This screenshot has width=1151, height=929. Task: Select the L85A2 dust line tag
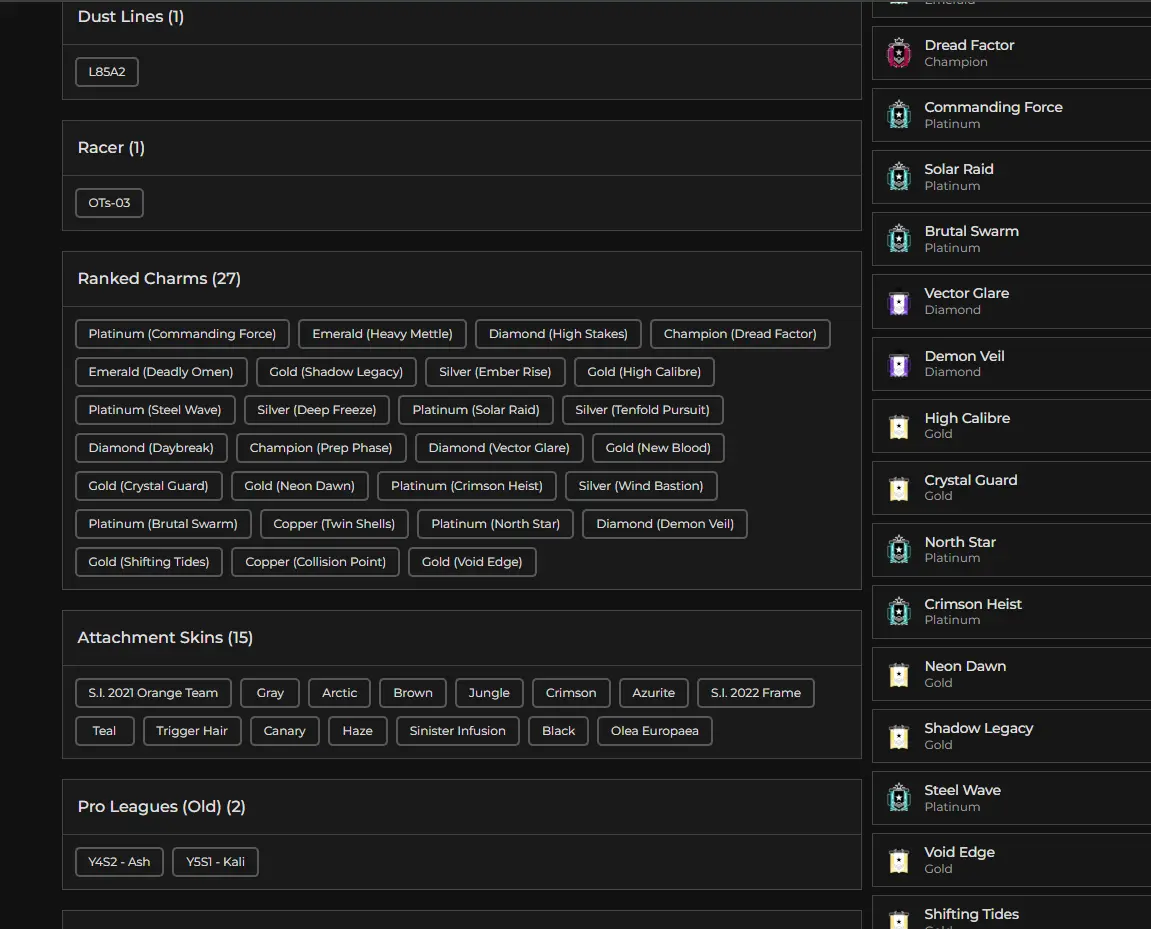[x=107, y=72]
